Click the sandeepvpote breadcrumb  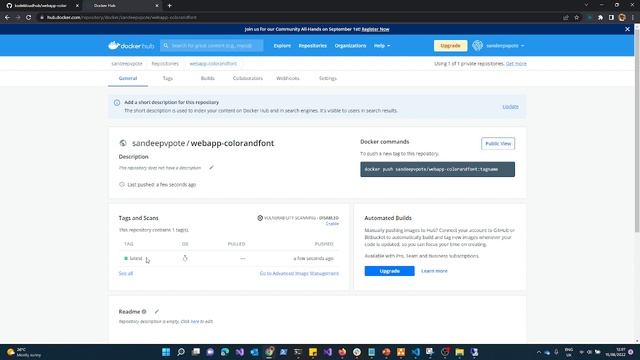click(127, 64)
